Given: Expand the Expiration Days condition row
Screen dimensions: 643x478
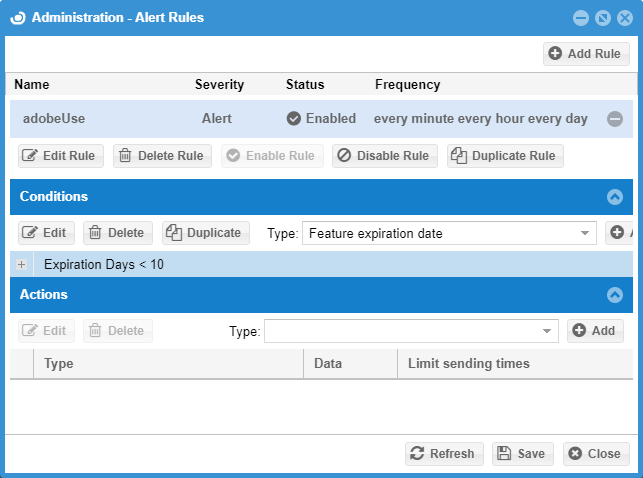Looking at the screenshot, I should tap(22, 265).
